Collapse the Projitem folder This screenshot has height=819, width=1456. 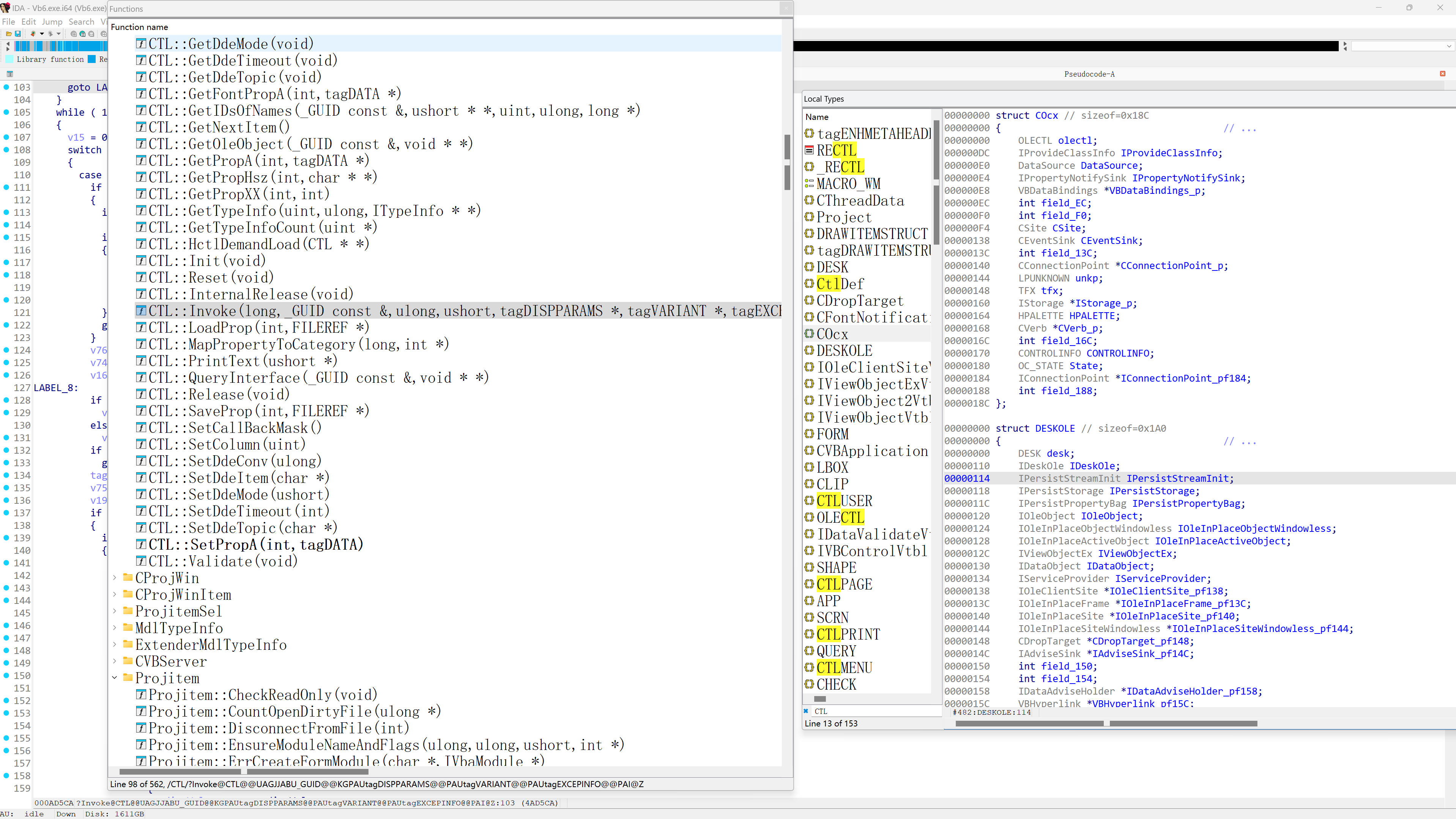pyautogui.click(x=115, y=678)
